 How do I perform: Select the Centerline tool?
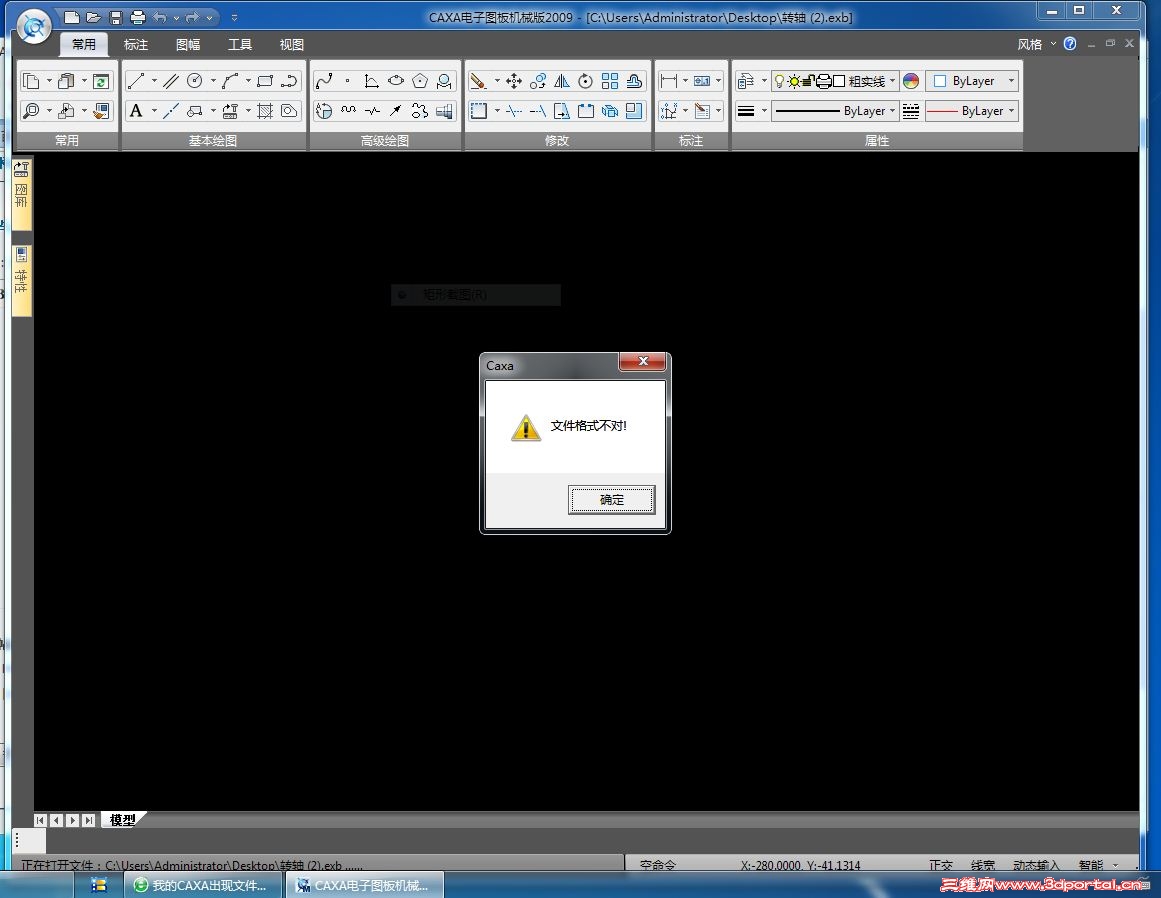point(171,111)
